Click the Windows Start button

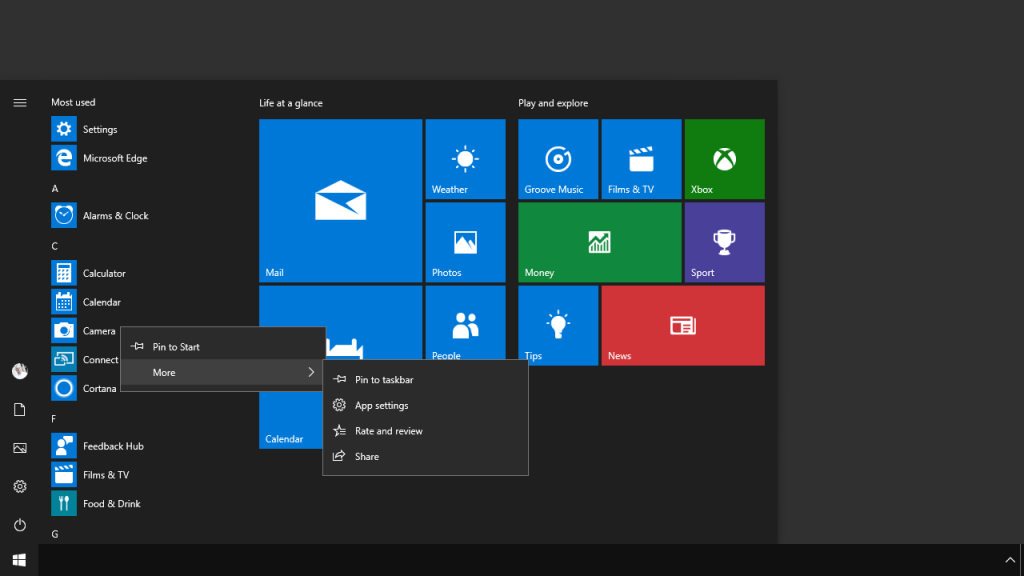click(x=19, y=559)
